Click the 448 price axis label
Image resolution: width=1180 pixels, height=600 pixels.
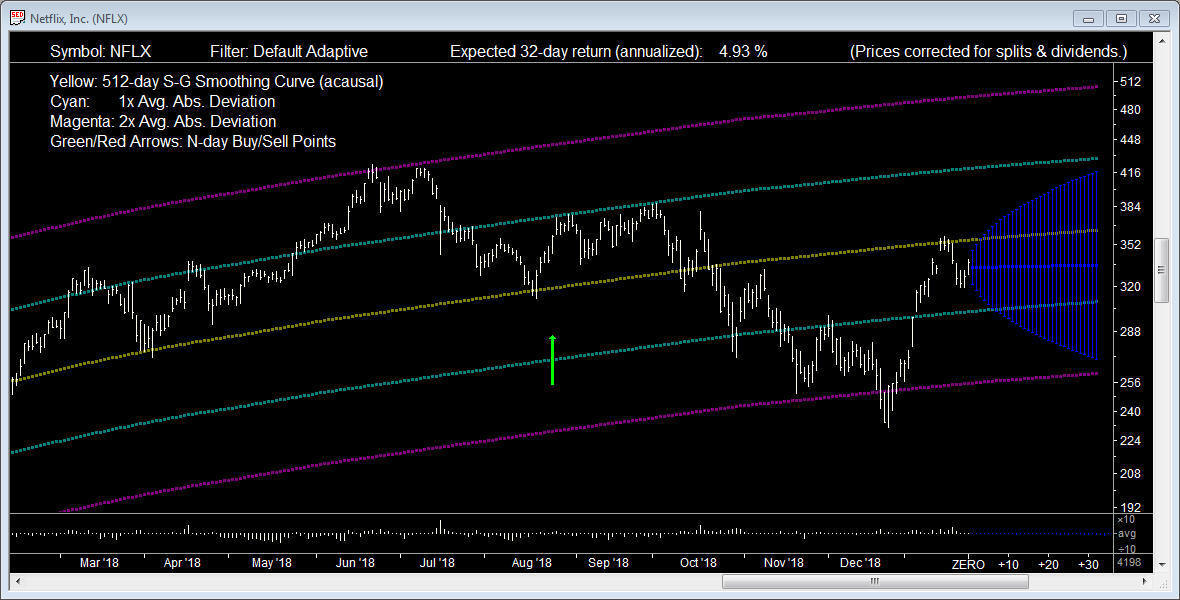click(1130, 140)
